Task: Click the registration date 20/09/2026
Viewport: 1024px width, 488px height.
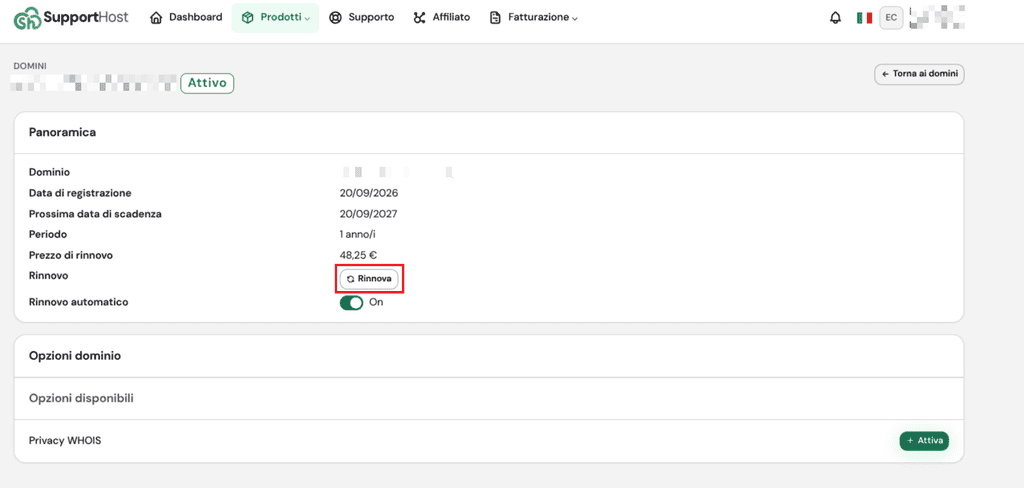Action: 369,193
